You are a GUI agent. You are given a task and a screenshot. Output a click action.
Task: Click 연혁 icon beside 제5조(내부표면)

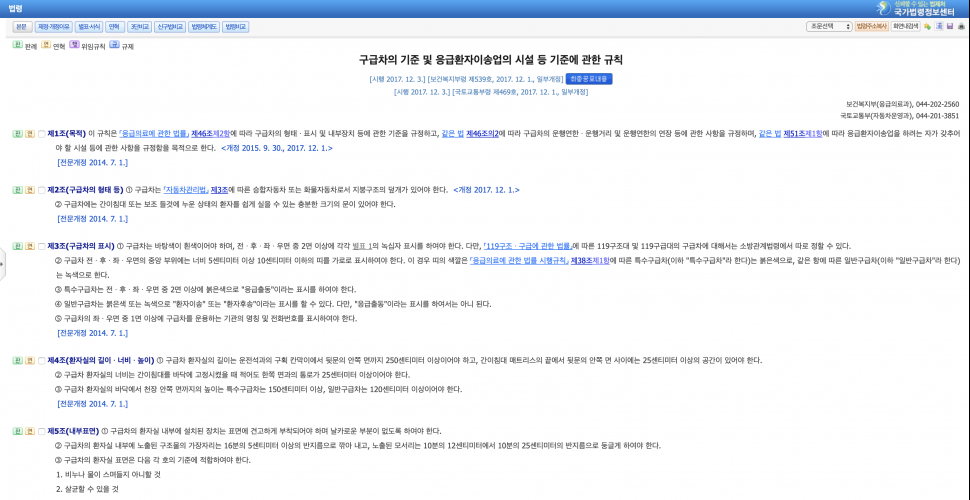point(28,431)
